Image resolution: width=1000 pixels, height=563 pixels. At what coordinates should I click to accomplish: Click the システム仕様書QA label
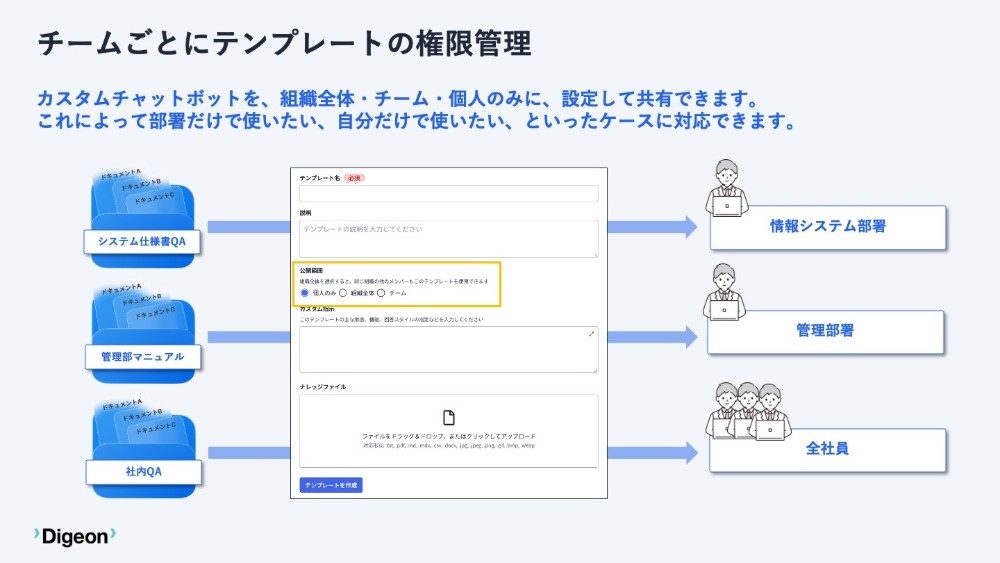[142, 242]
